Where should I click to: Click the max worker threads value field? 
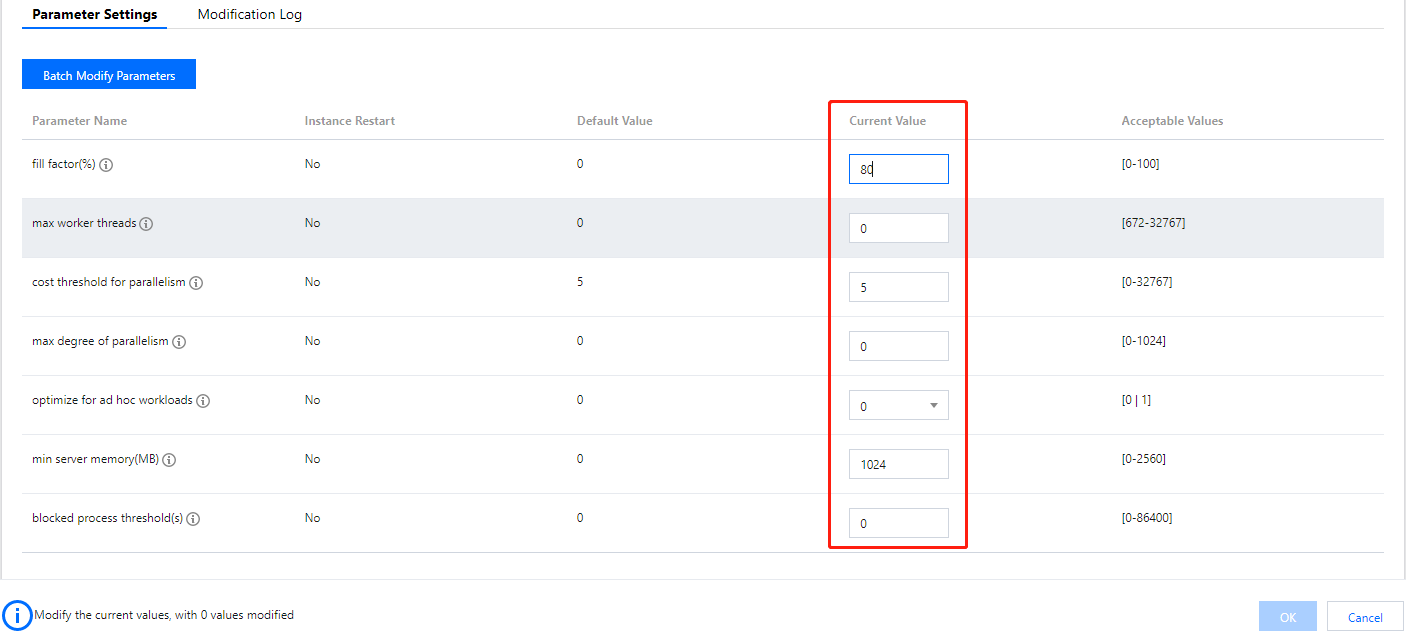[x=898, y=228]
